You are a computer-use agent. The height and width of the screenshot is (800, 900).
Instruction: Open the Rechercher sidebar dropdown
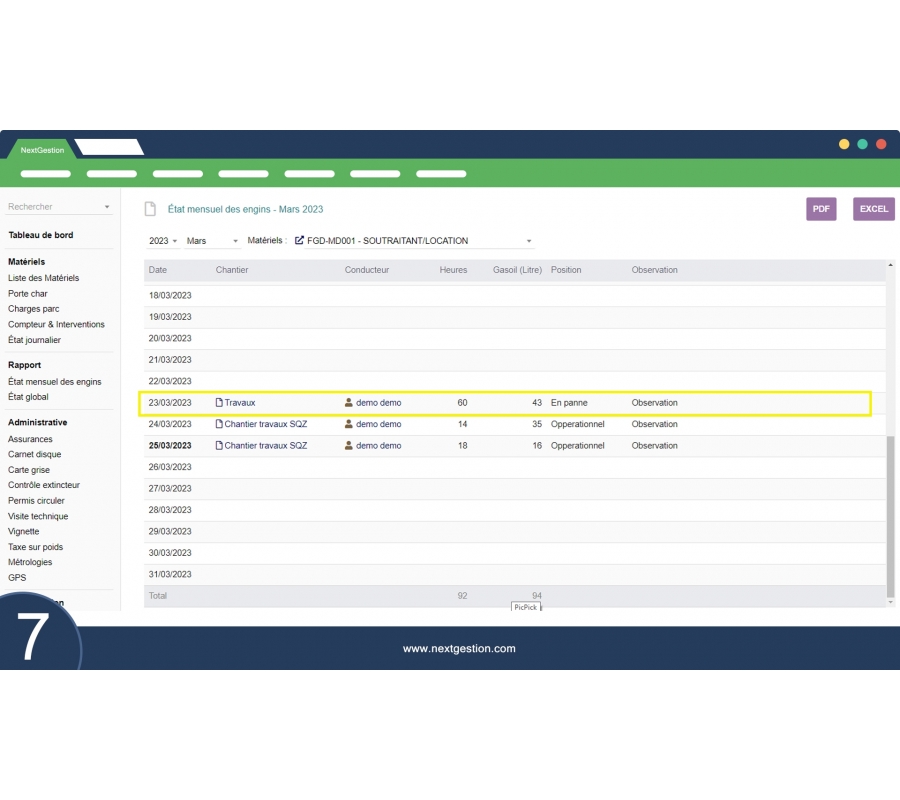[x=59, y=207]
